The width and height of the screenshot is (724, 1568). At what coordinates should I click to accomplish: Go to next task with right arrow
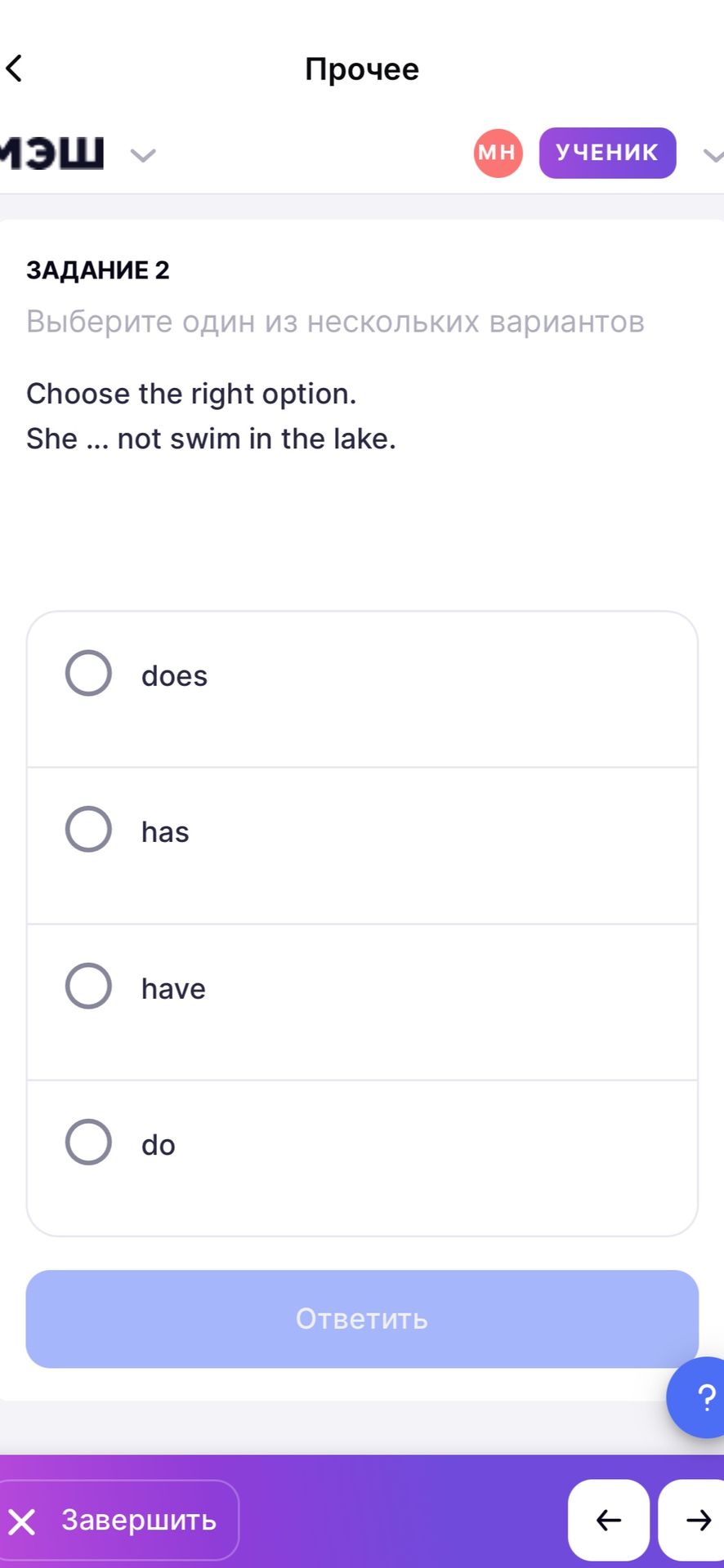[x=692, y=1520]
